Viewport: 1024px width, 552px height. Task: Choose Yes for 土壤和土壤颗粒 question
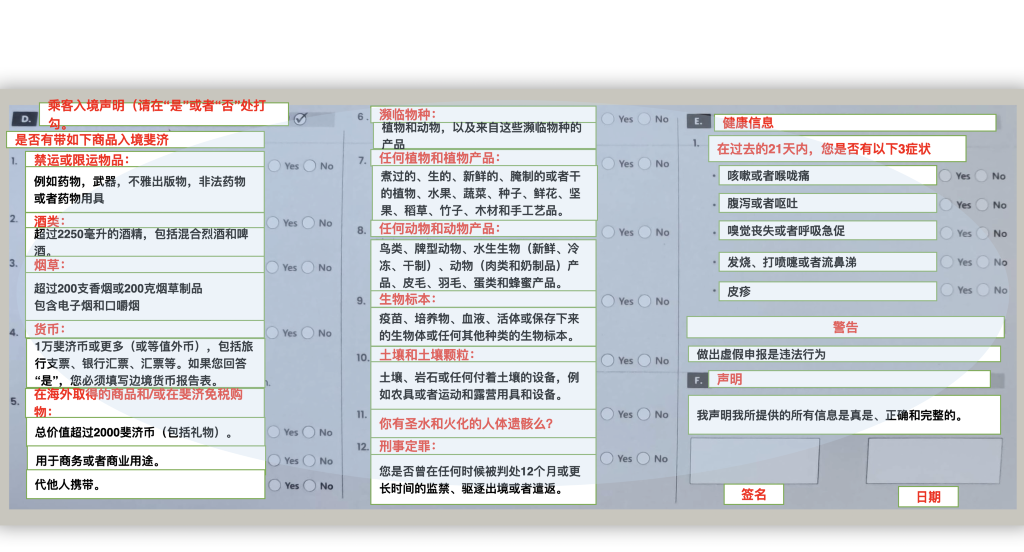(610, 360)
